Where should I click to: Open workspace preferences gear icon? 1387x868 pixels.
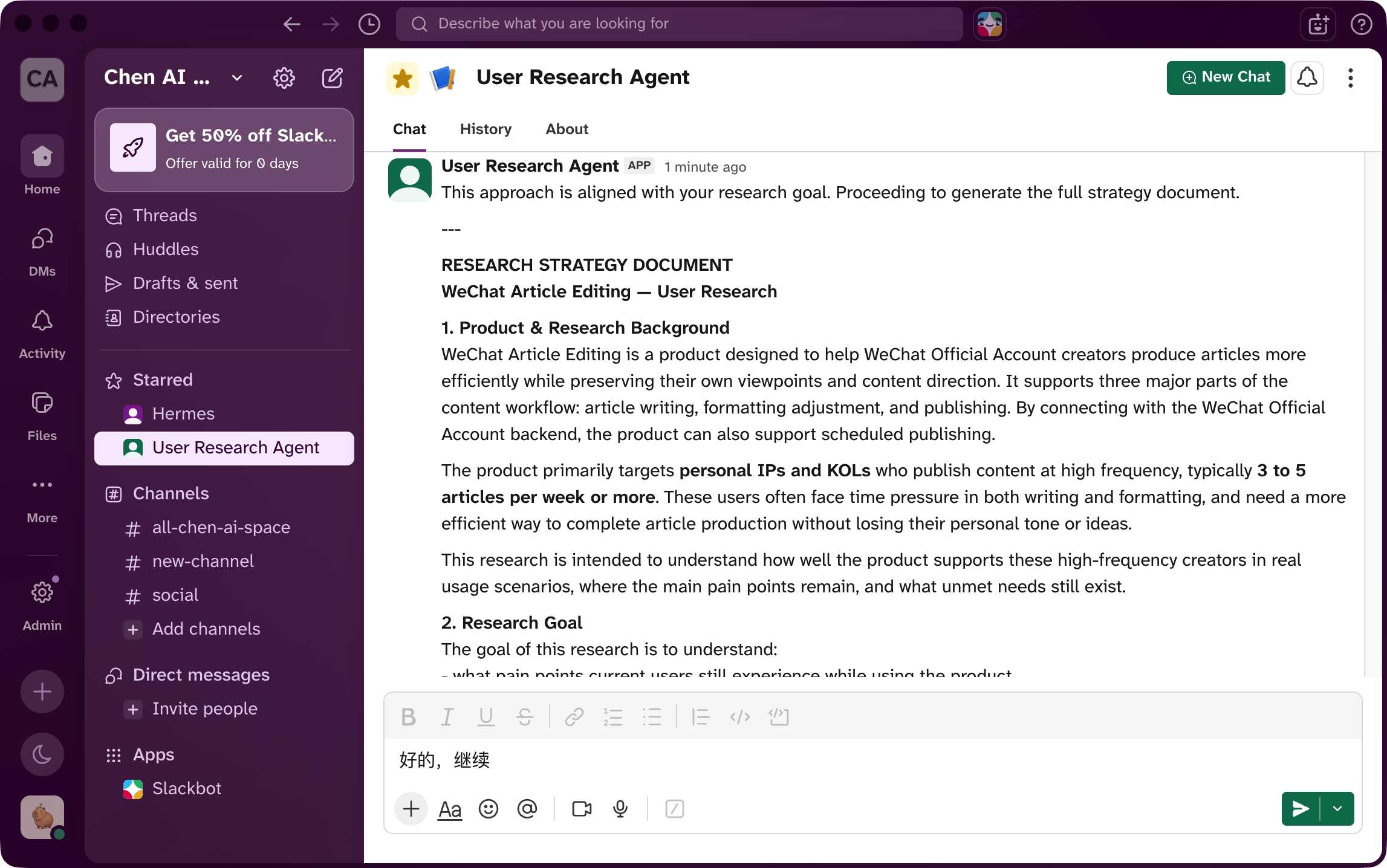284,78
